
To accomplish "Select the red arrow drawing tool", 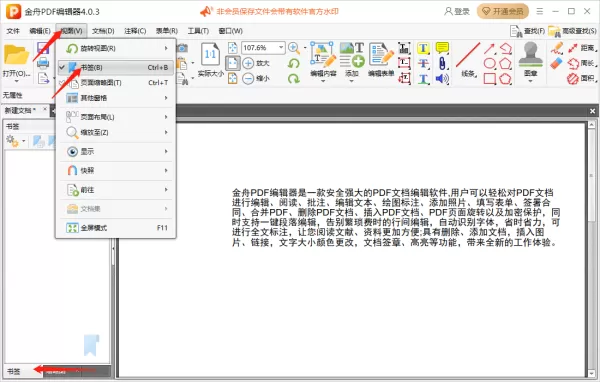I will (489, 49).
